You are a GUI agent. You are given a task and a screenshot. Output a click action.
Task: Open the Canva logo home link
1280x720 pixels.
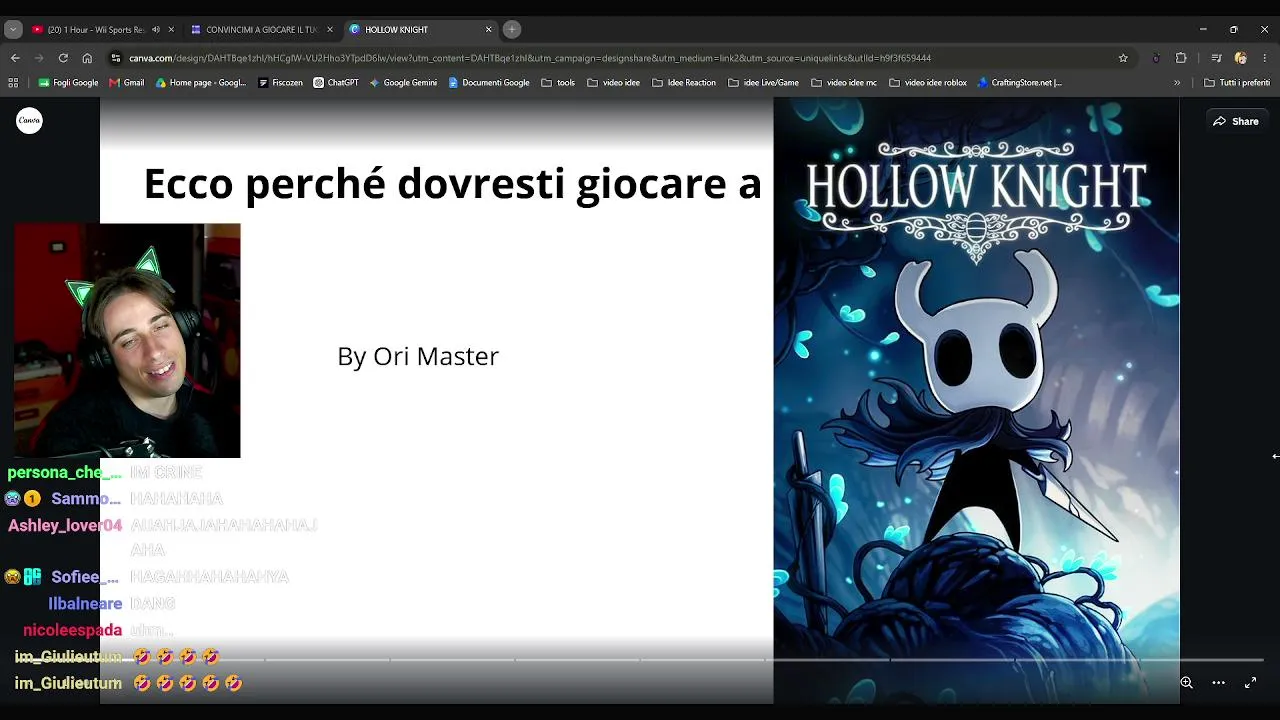pos(29,121)
